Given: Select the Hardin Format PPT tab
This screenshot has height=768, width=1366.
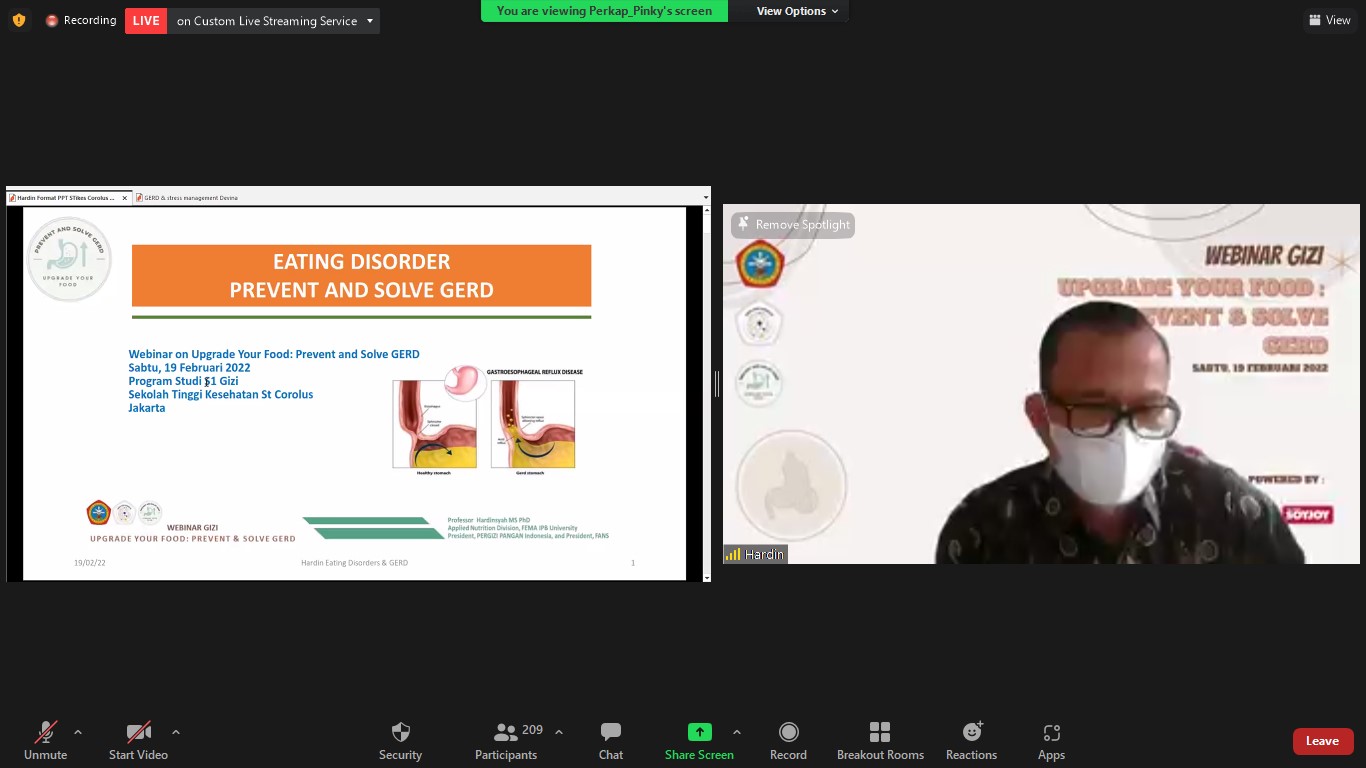Looking at the screenshot, I should (65, 198).
